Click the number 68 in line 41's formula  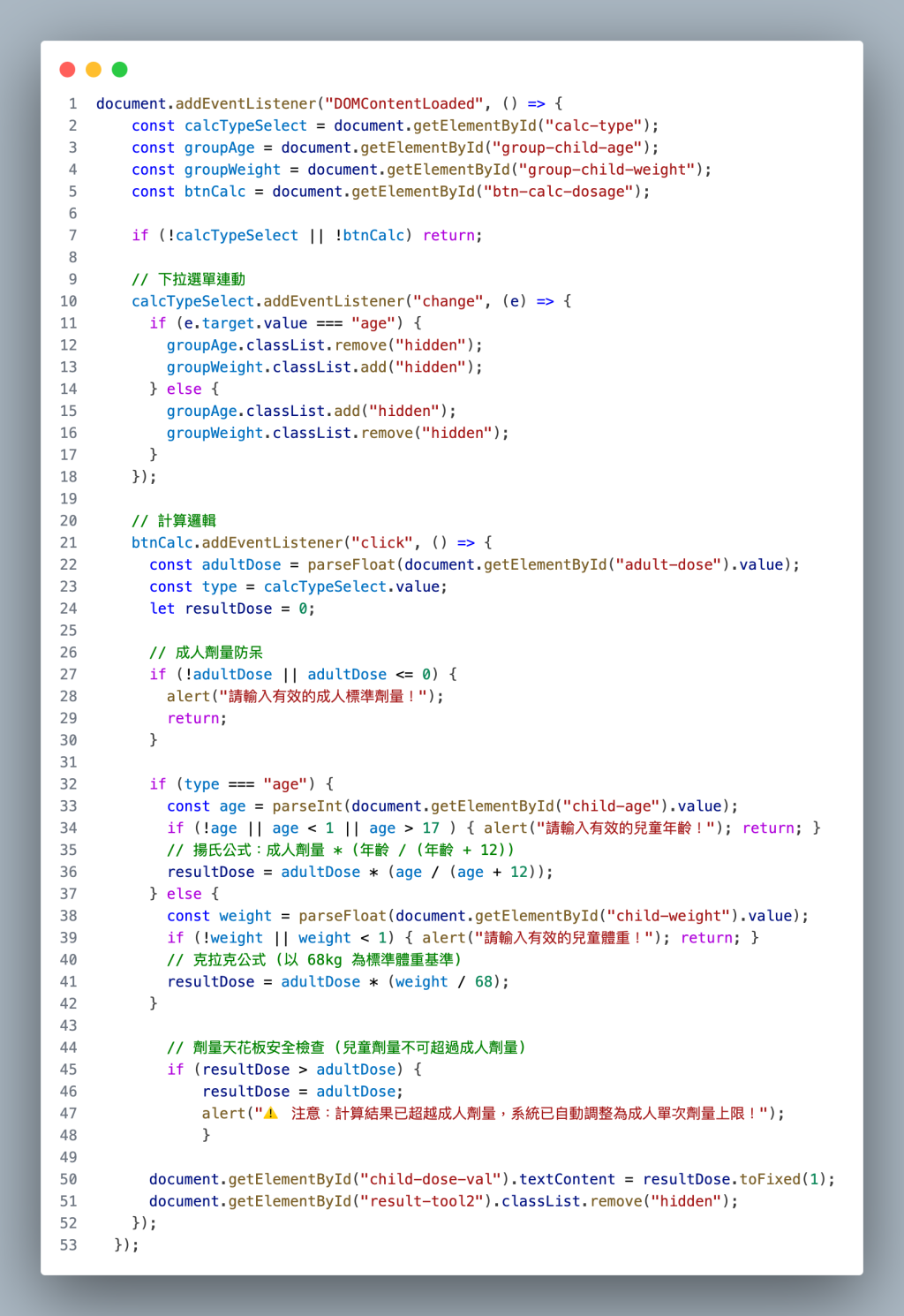pyautogui.click(x=484, y=982)
